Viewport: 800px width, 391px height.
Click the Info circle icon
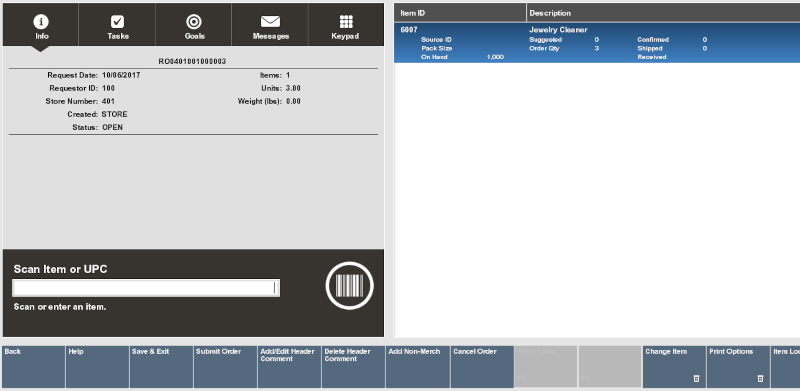[x=41, y=21]
